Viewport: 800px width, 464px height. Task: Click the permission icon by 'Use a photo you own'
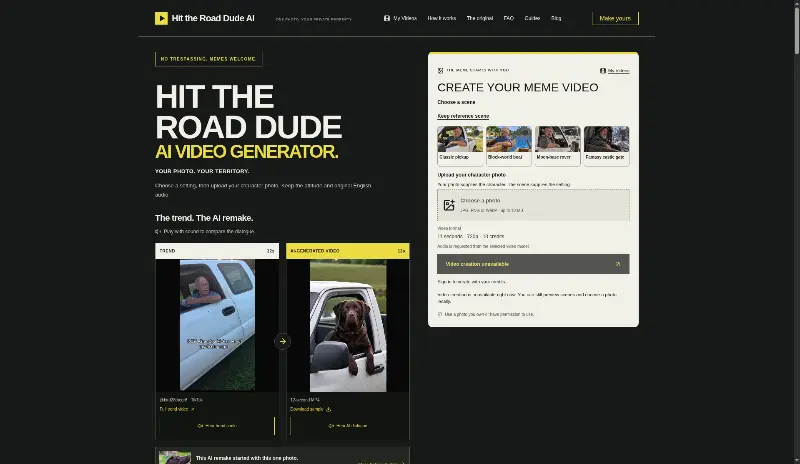pyautogui.click(x=440, y=314)
